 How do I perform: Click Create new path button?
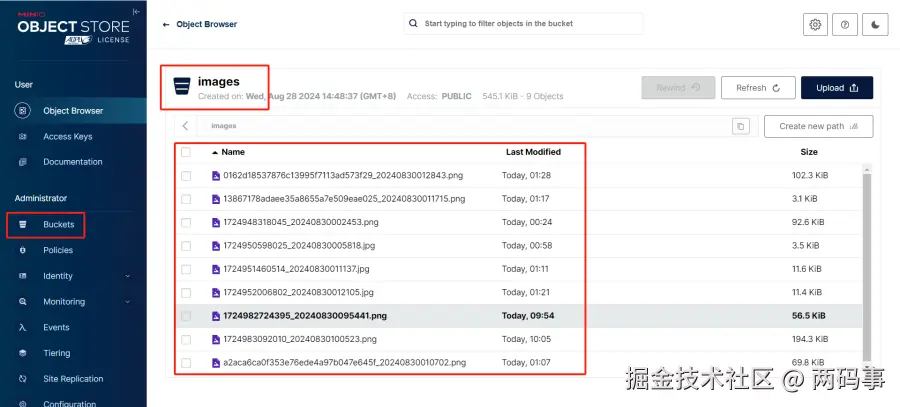tap(818, 126)
